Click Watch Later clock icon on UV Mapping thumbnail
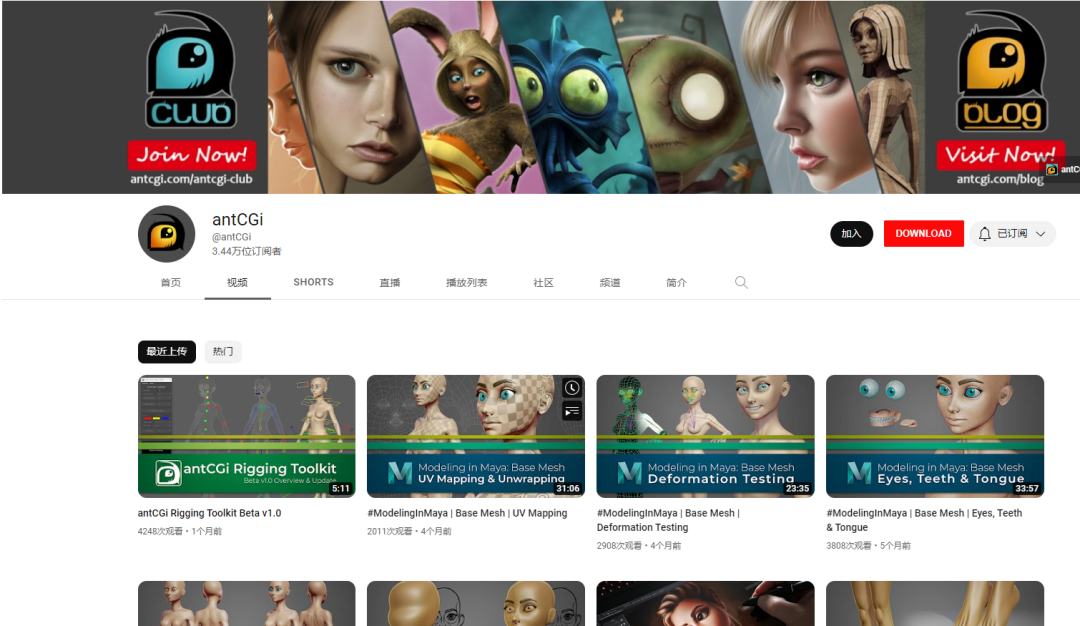Image resolution: width=1080 pixels, height=626 pixels. click(572, 388)
